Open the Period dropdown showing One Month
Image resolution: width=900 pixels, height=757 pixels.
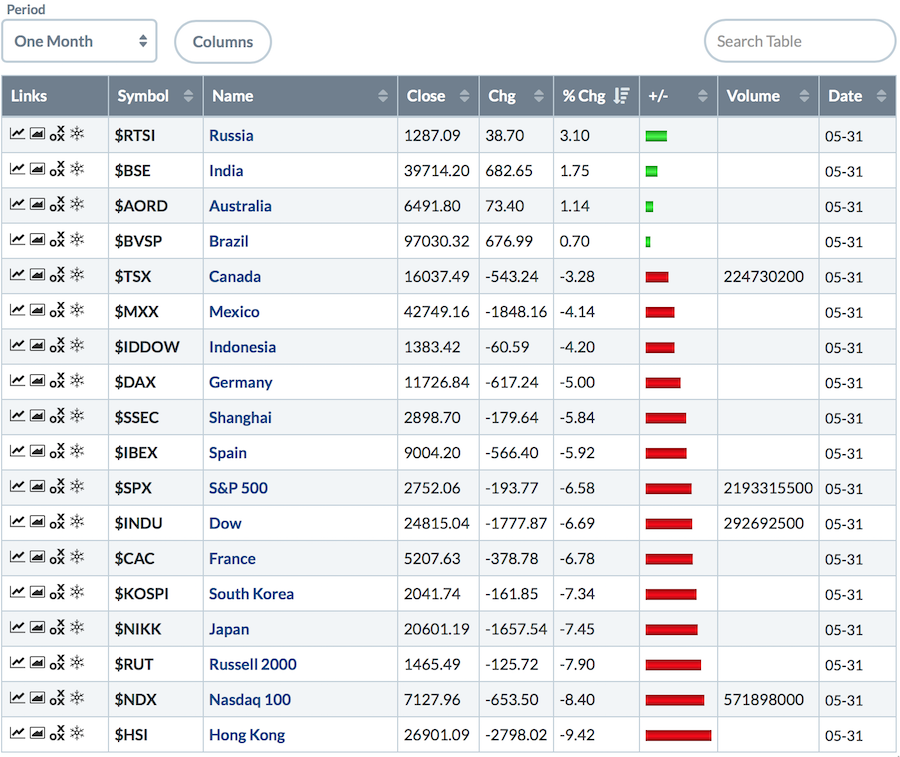coord(80,41)
